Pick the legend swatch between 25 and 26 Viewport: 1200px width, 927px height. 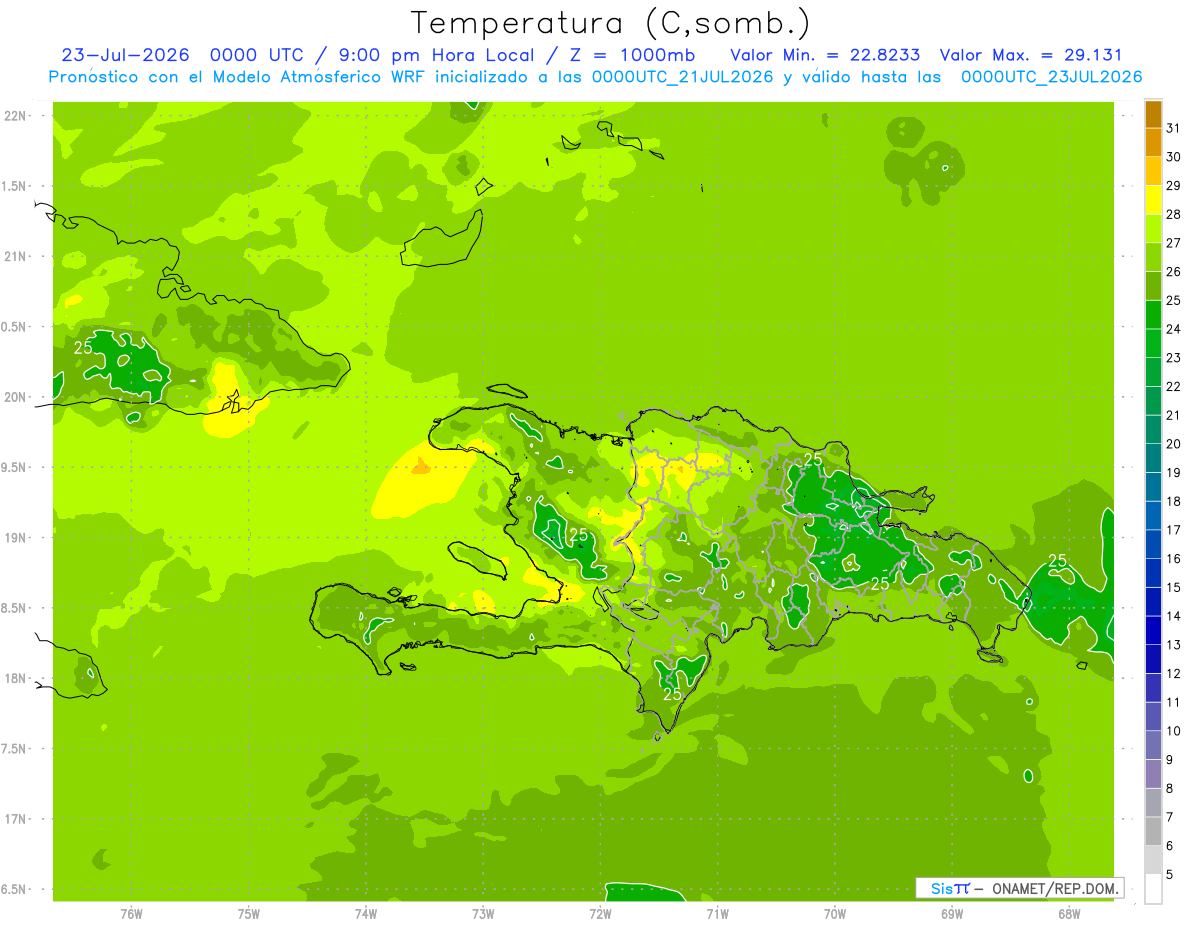1153,286
